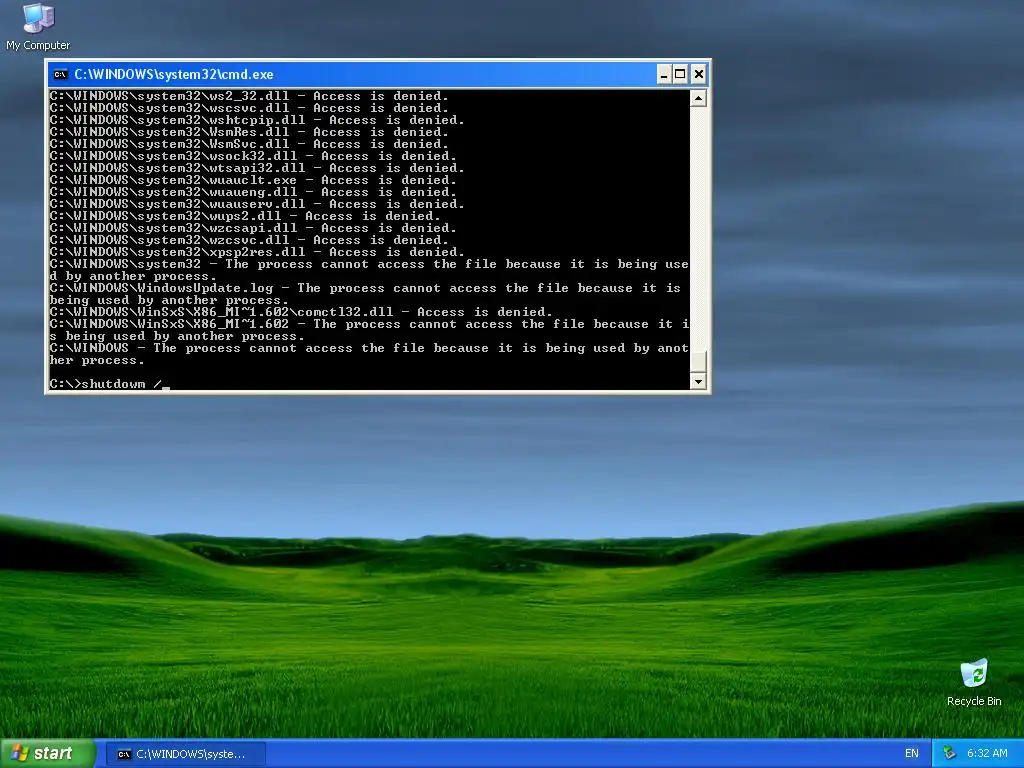Click the wuauclt.exe line in console
The width and height of the screenshot is (1024, 768).
click(253, 180)
